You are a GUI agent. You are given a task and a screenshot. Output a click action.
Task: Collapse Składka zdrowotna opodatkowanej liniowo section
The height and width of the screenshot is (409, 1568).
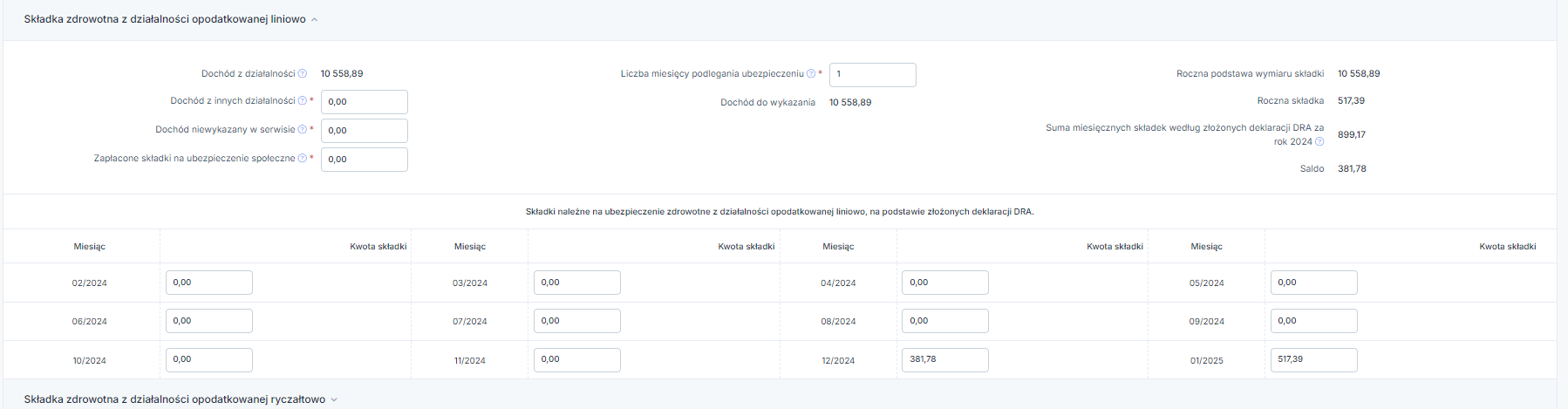315,19
